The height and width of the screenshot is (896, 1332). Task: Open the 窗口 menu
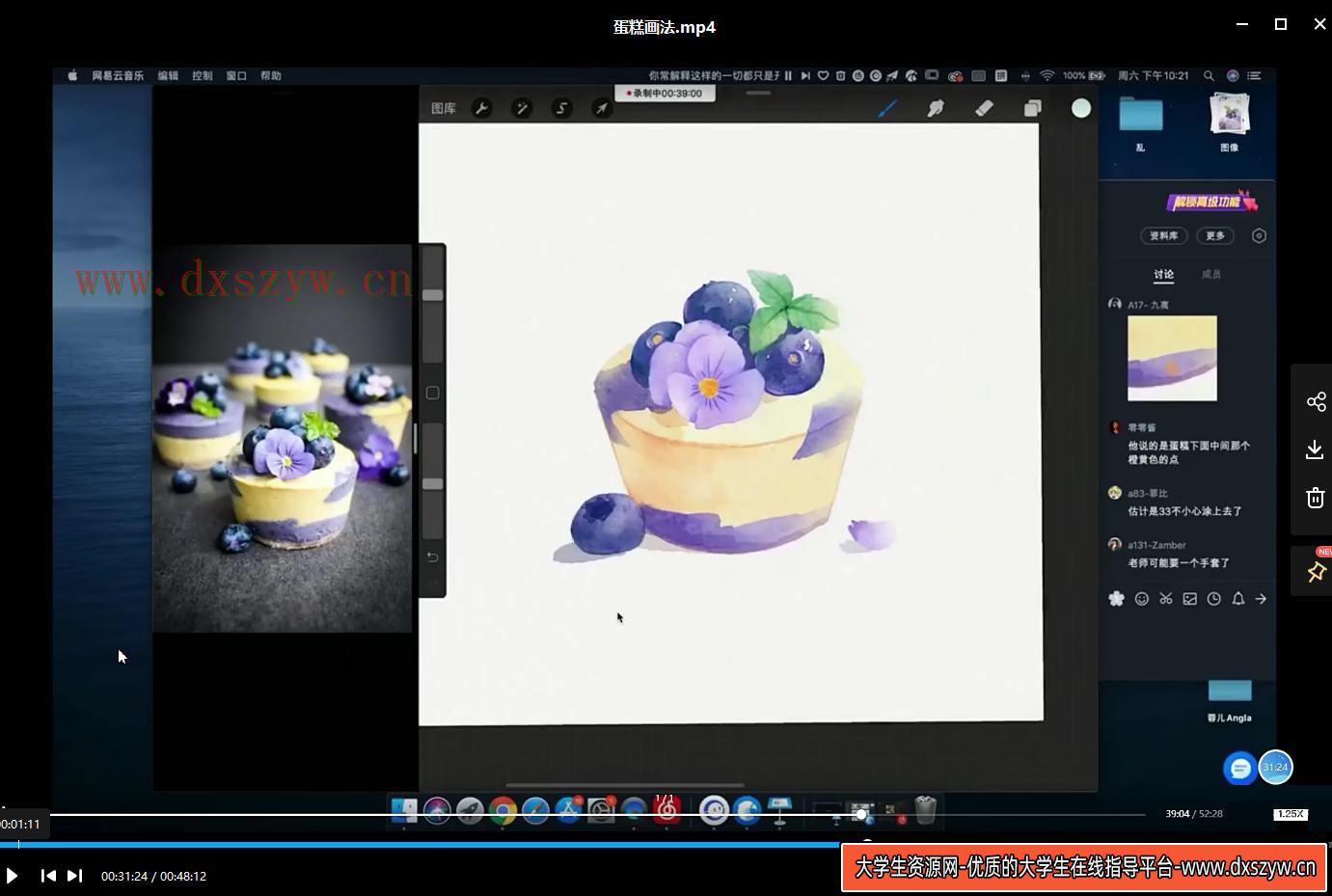click(x=236, y=75)
